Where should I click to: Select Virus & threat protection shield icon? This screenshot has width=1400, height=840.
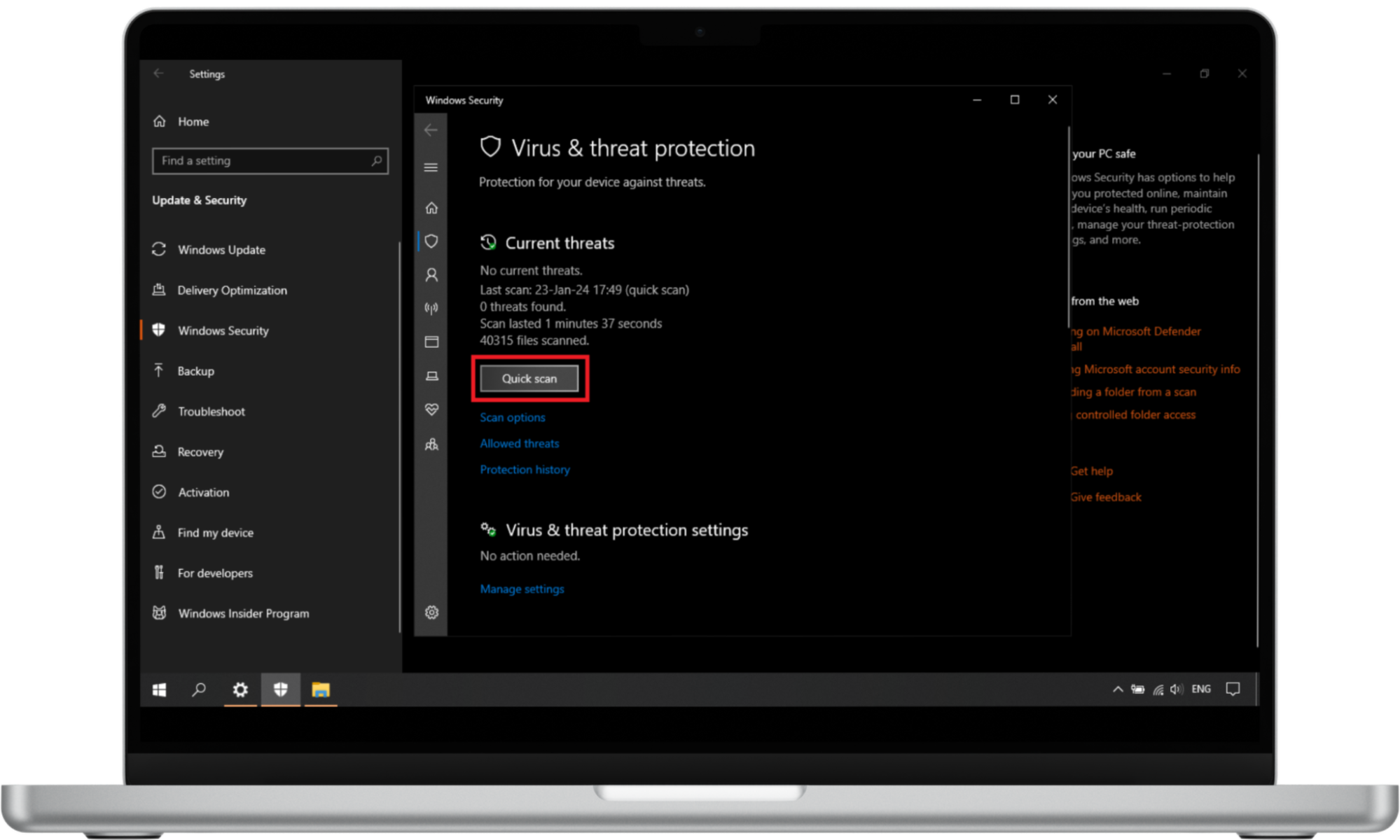[431, 241]
